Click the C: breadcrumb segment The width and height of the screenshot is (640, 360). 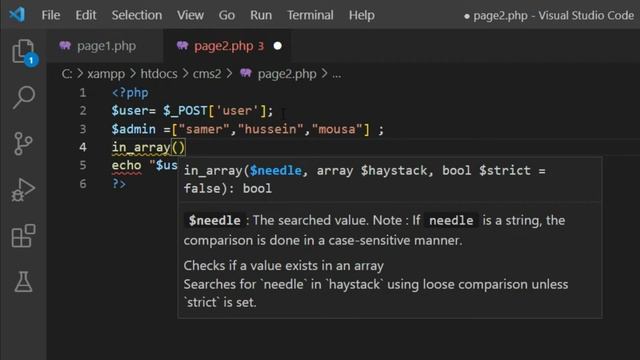[67, 74]
